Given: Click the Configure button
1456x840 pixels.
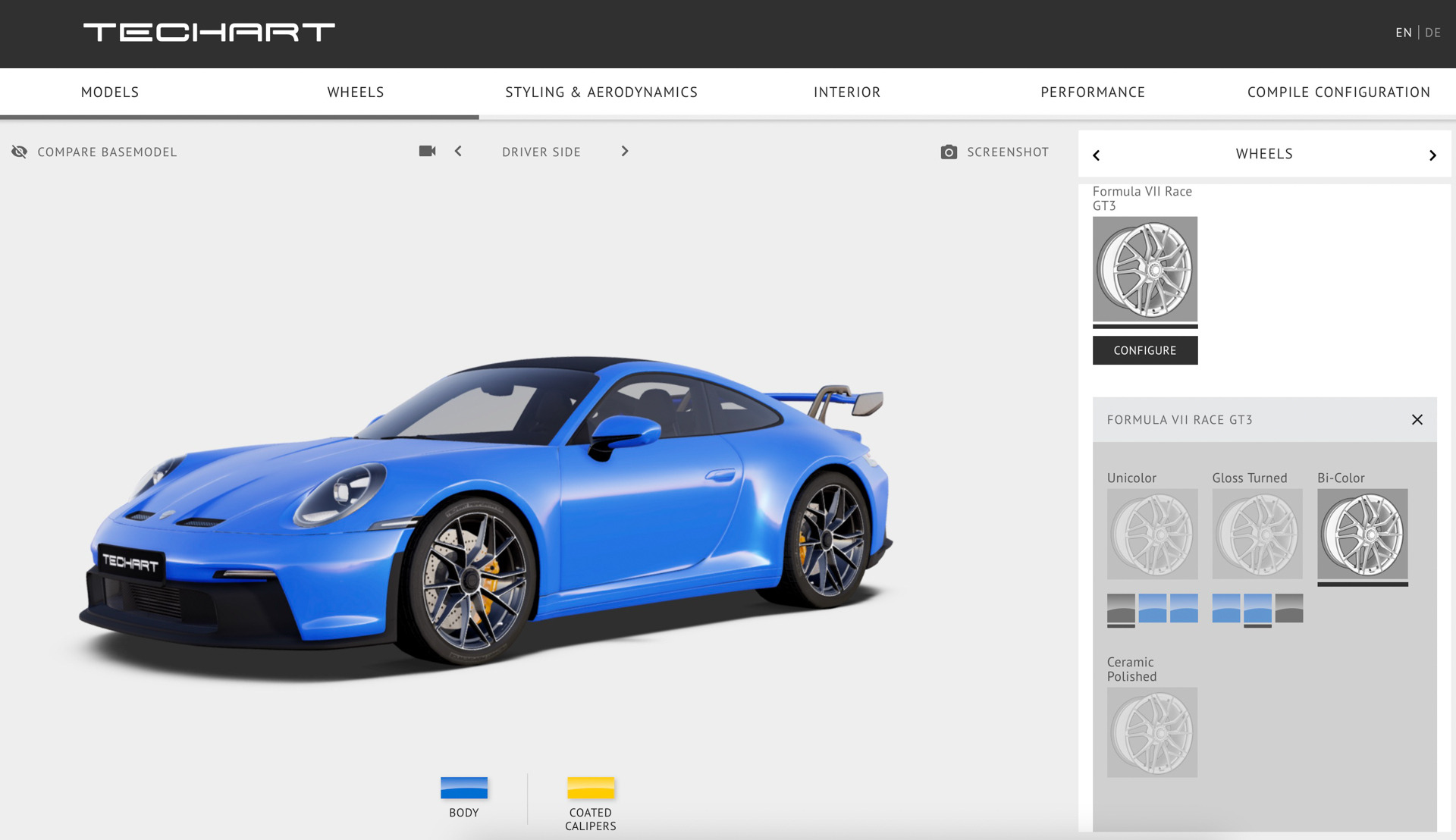Looking at the screenshot, I should click(1145, 350).
